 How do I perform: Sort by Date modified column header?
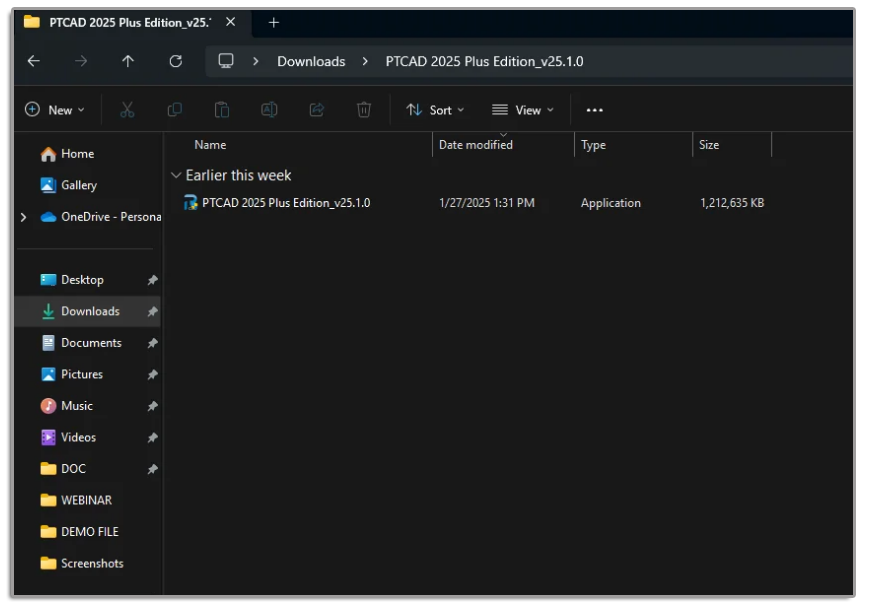(x=475, y=145)
